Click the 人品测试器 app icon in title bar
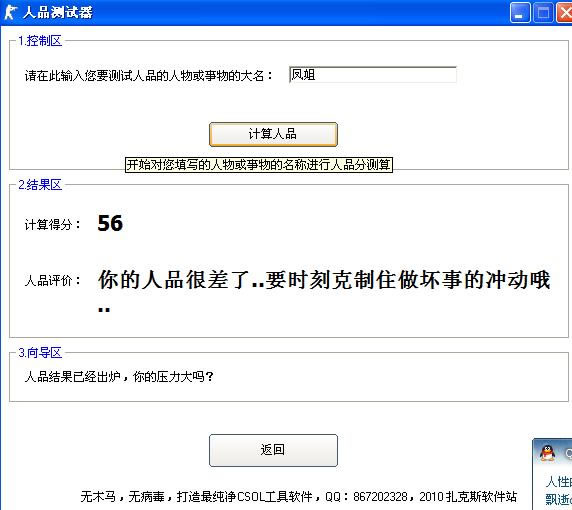Screen dimensions: 572x510 pos(10,12)
